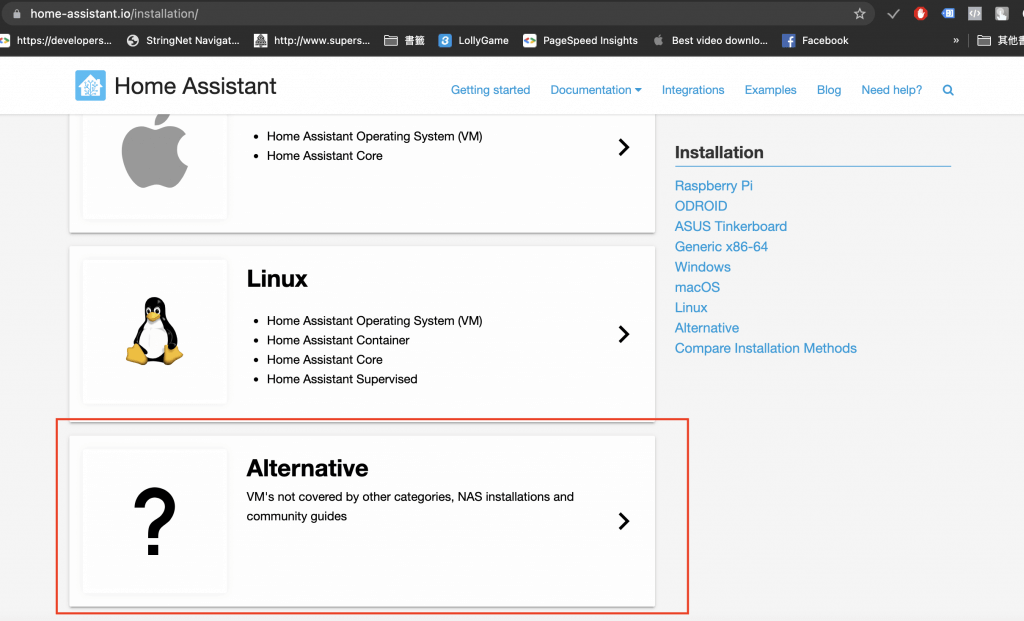Open the Alternative section chevron arrow
1024x621 pixels.
pyautogui.click(x=624, y=521)
